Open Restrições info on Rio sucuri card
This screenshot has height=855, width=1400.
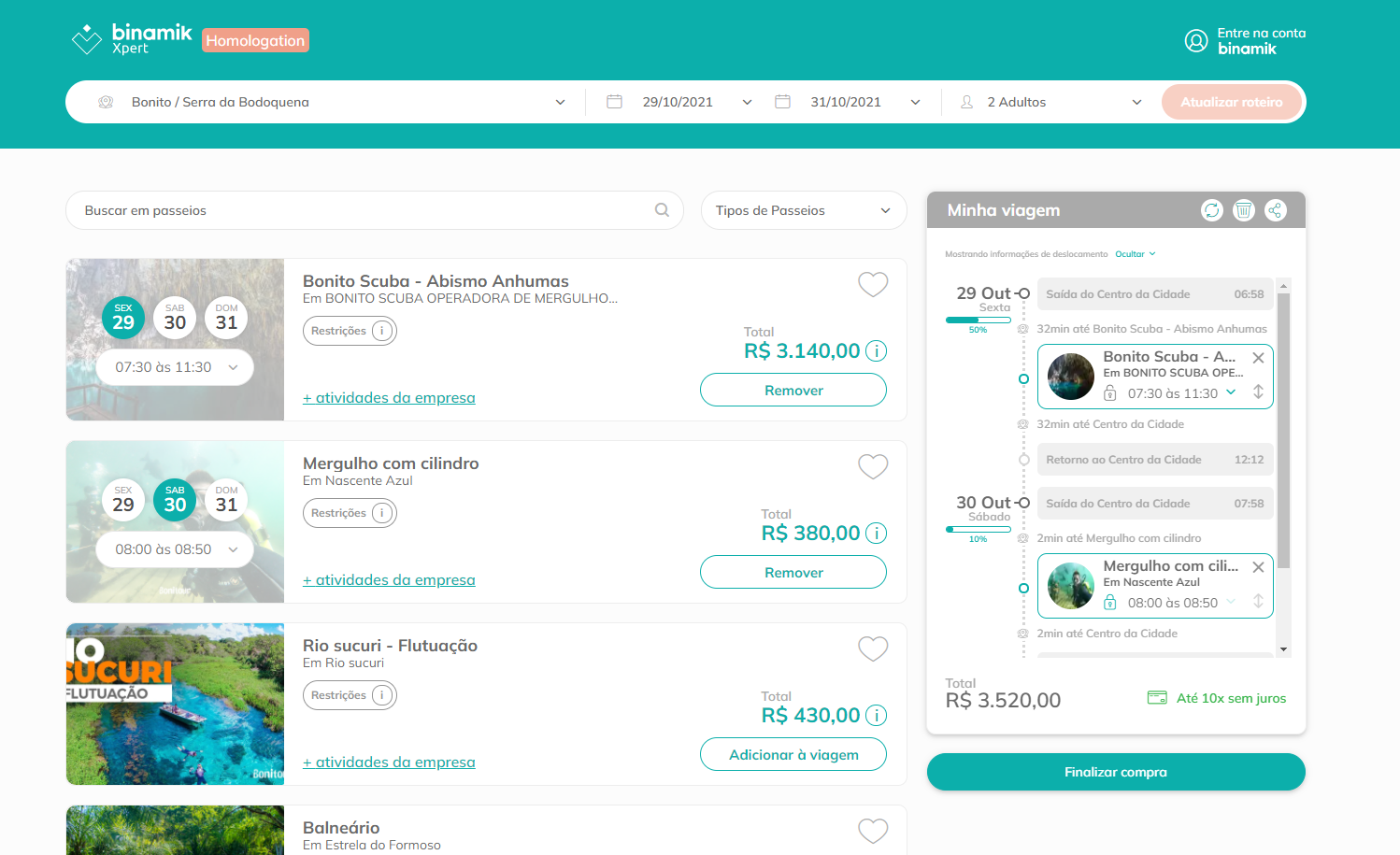click(x=350, y=695)
